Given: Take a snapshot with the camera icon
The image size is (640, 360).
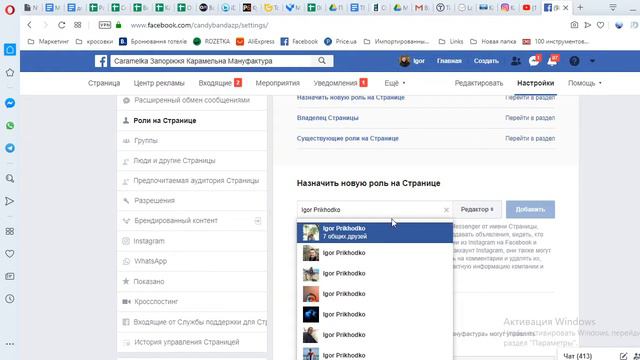Looking at the screenshot, I should (x=574, y=25).
